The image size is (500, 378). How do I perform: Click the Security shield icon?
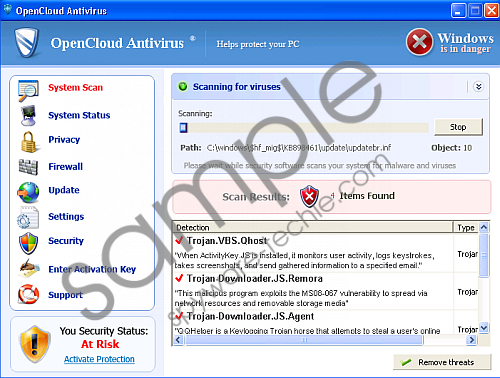click(28, 243)
